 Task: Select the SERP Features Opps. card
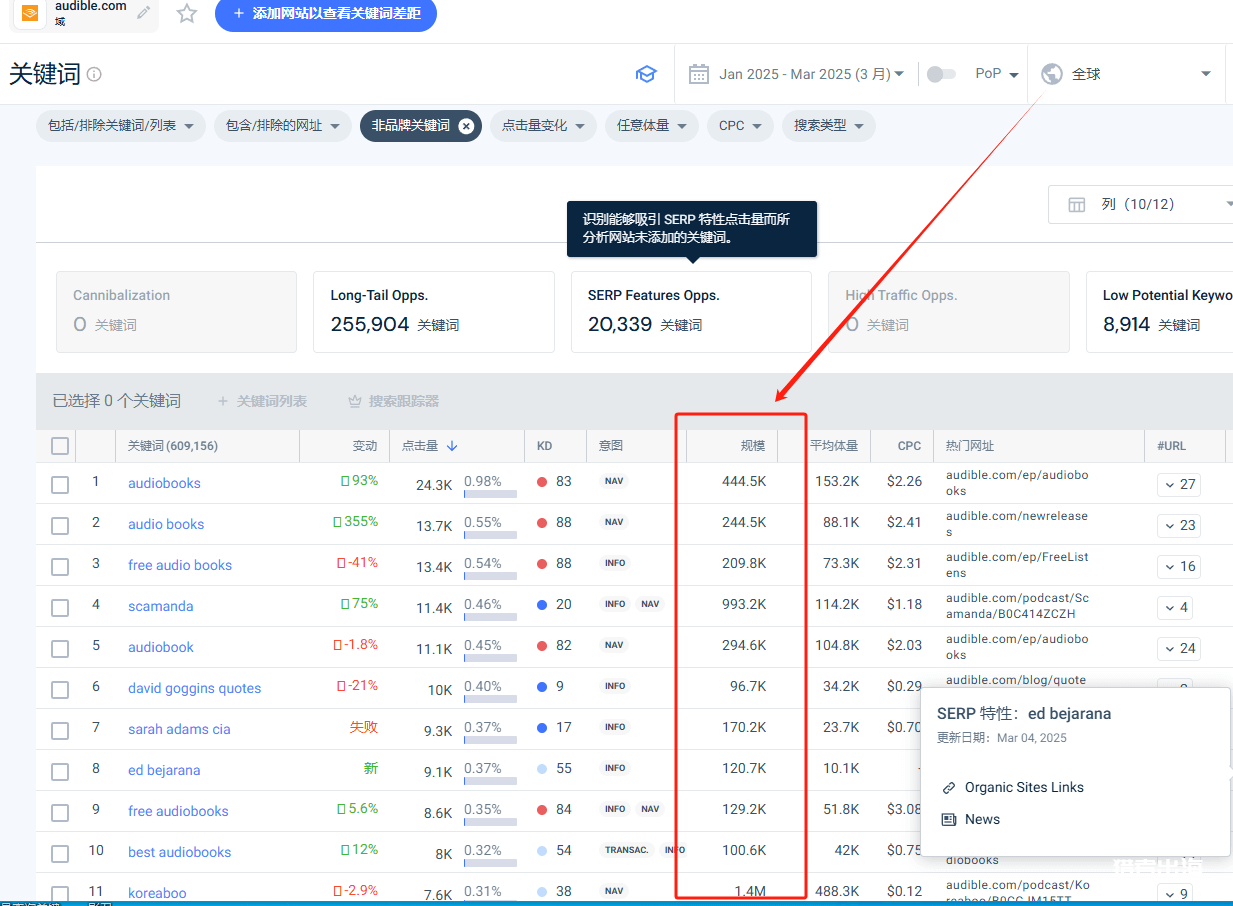point(691,312)
